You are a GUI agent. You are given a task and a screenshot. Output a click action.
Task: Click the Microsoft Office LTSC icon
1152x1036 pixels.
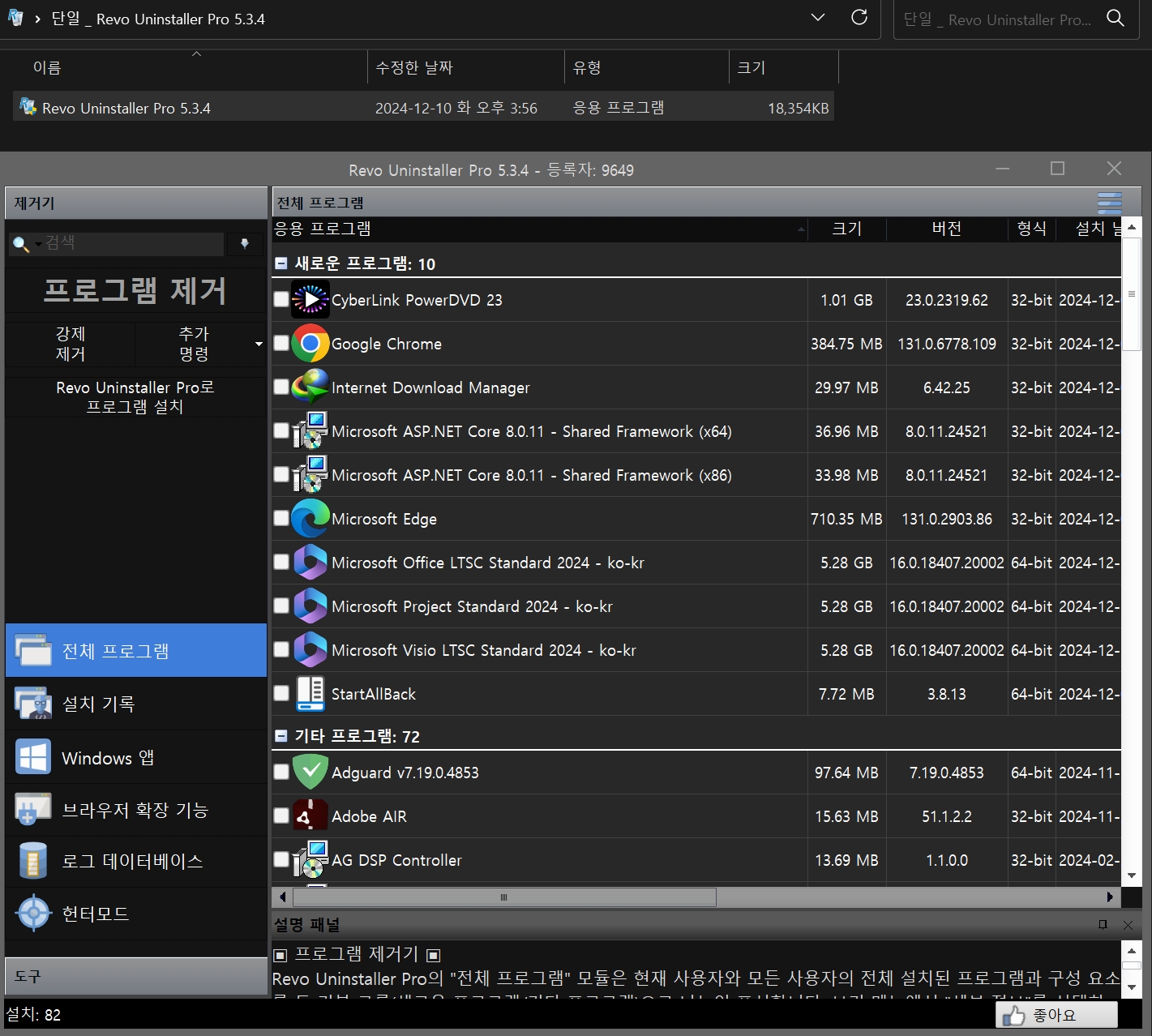310,563
